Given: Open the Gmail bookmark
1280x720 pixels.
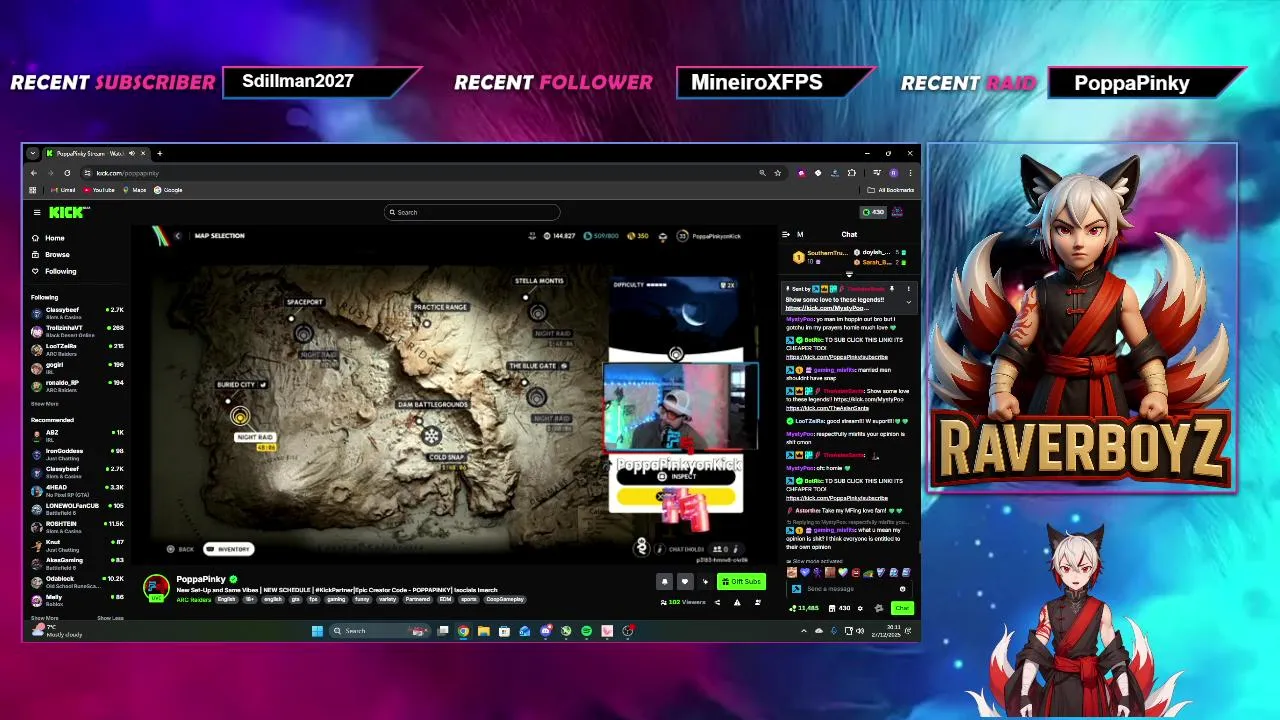Looking at the screenshot, I should (63, 190).
